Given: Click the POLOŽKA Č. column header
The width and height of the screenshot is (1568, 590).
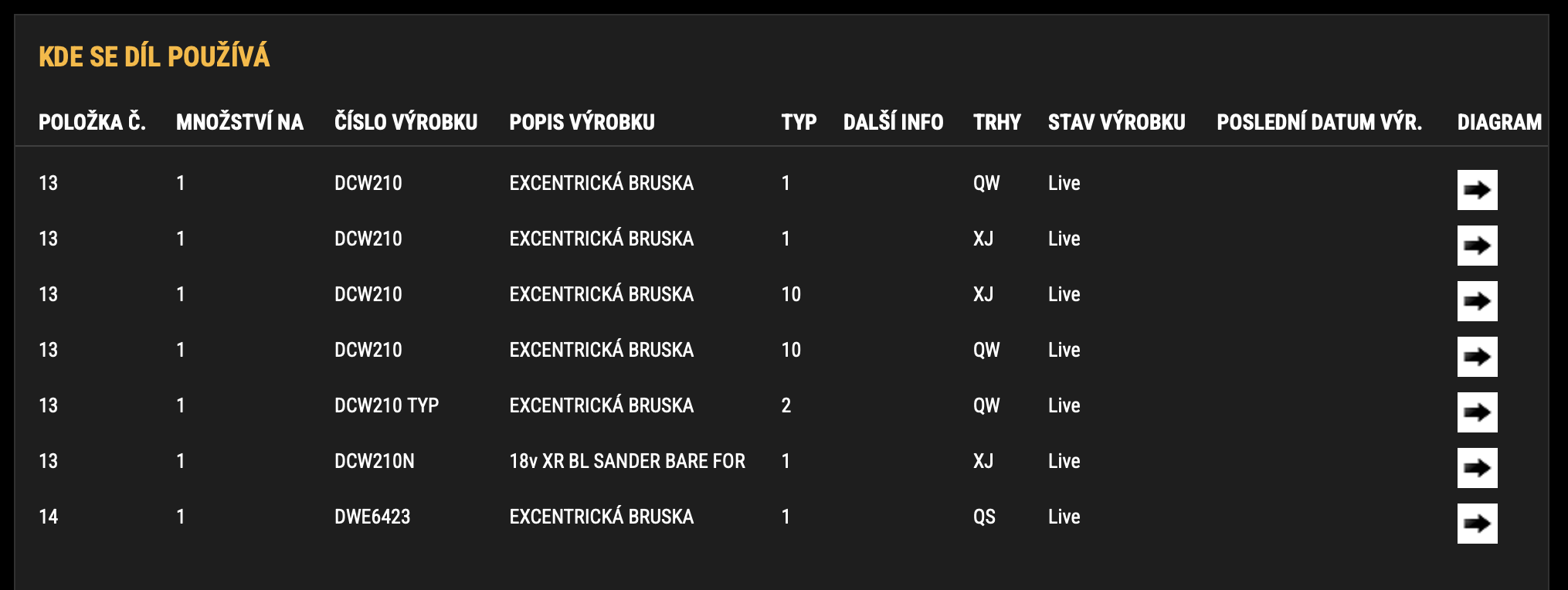Looking at the screenshot, I should coord(92,122).
